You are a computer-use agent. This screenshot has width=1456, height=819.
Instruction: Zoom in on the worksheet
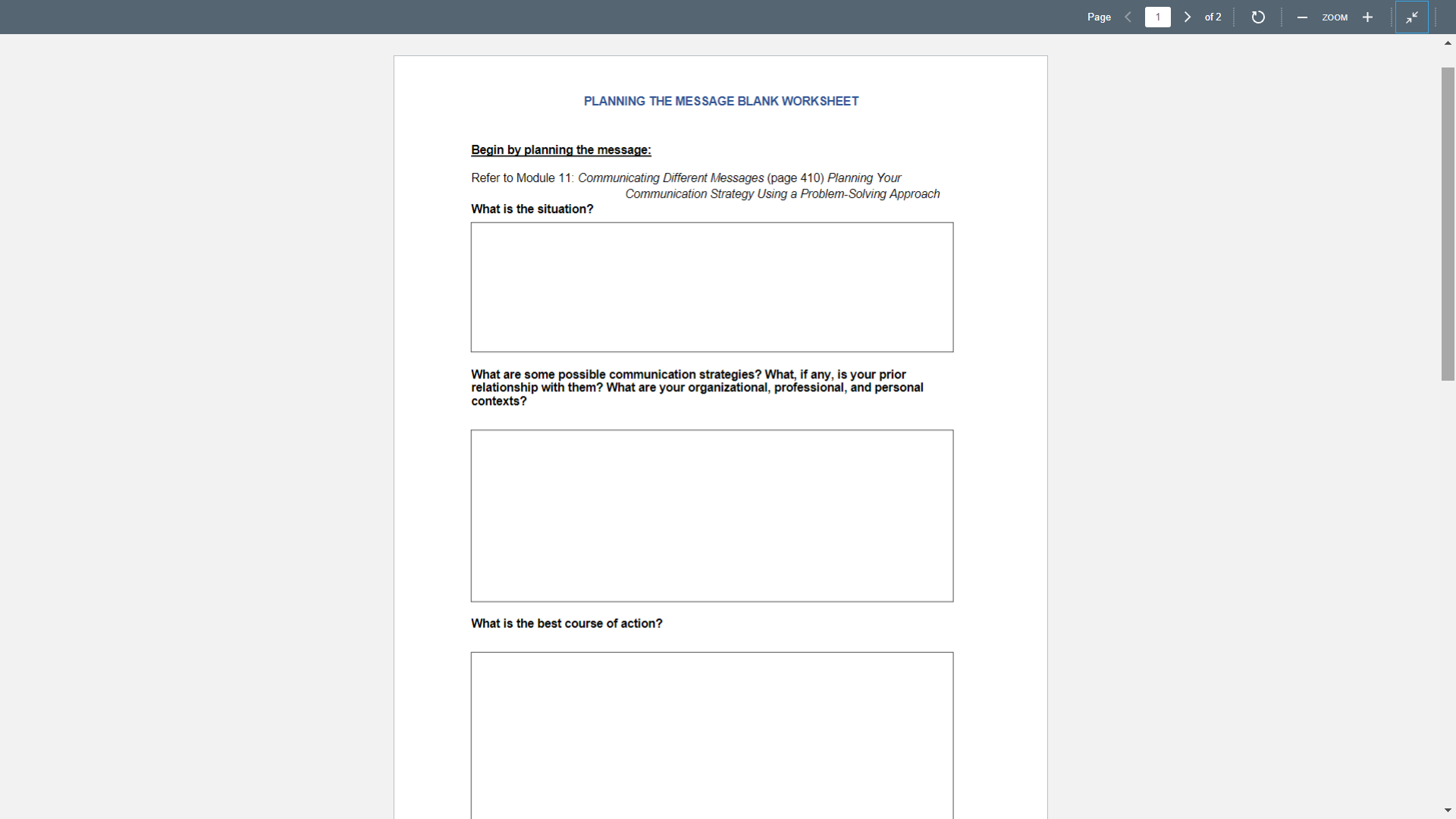1367,17
